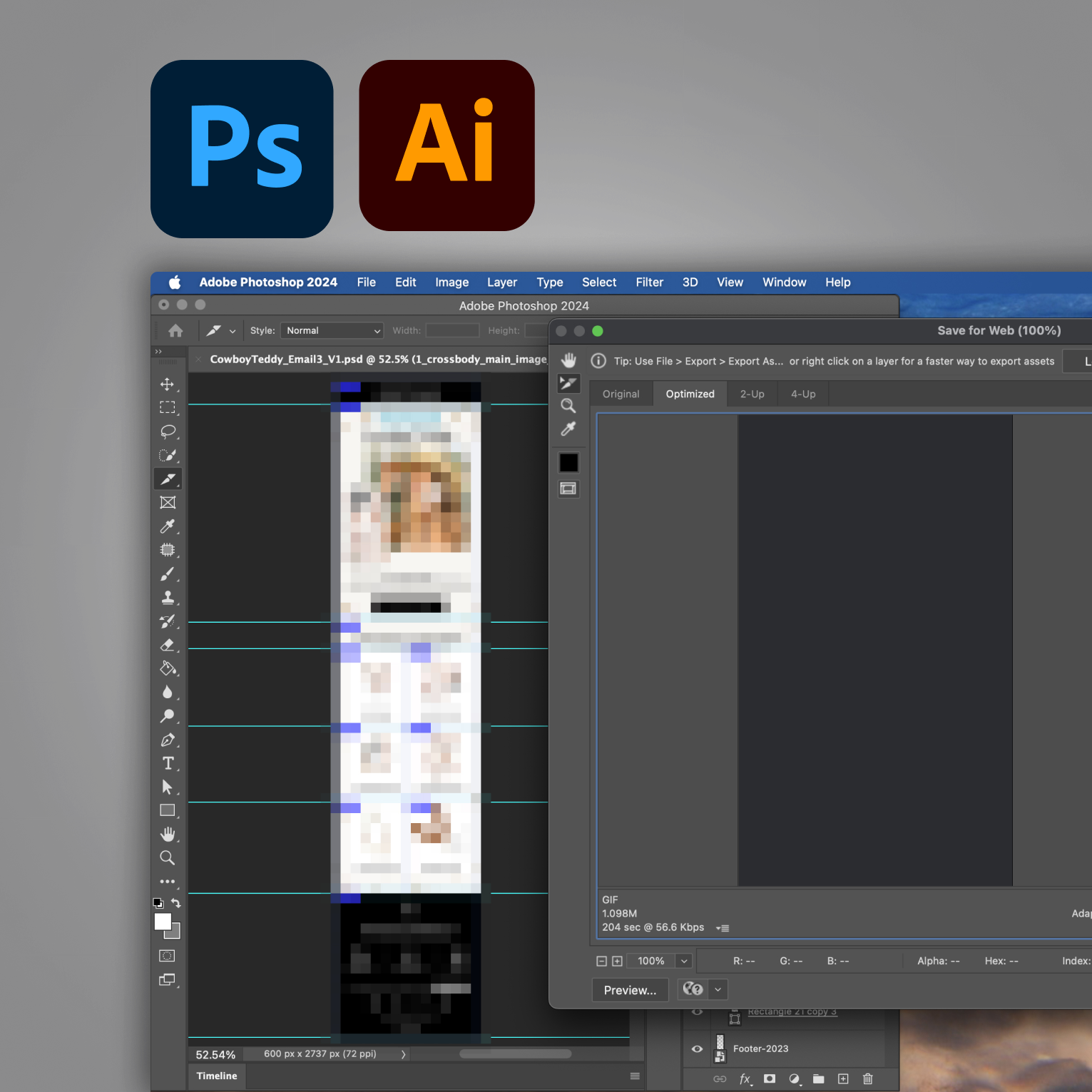Switch to the Original tab
Viewport: 1092px width, 1092px height.
point(621,394)
